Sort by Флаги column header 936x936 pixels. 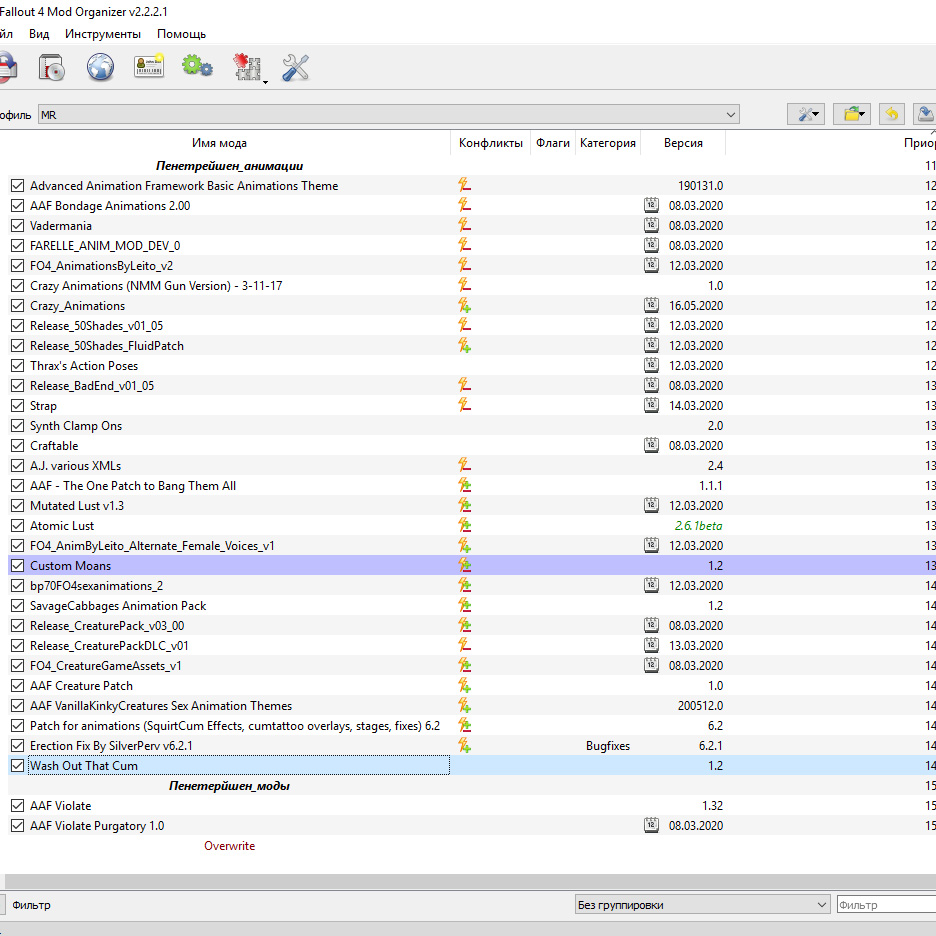[553, 143]
